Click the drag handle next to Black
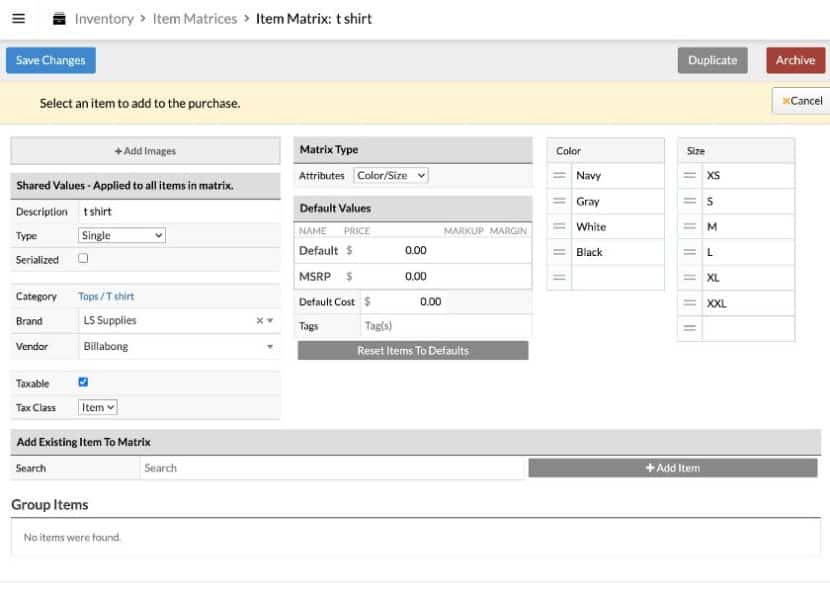The width and height of the screenshot is (830, 599). tap(561, 251)
